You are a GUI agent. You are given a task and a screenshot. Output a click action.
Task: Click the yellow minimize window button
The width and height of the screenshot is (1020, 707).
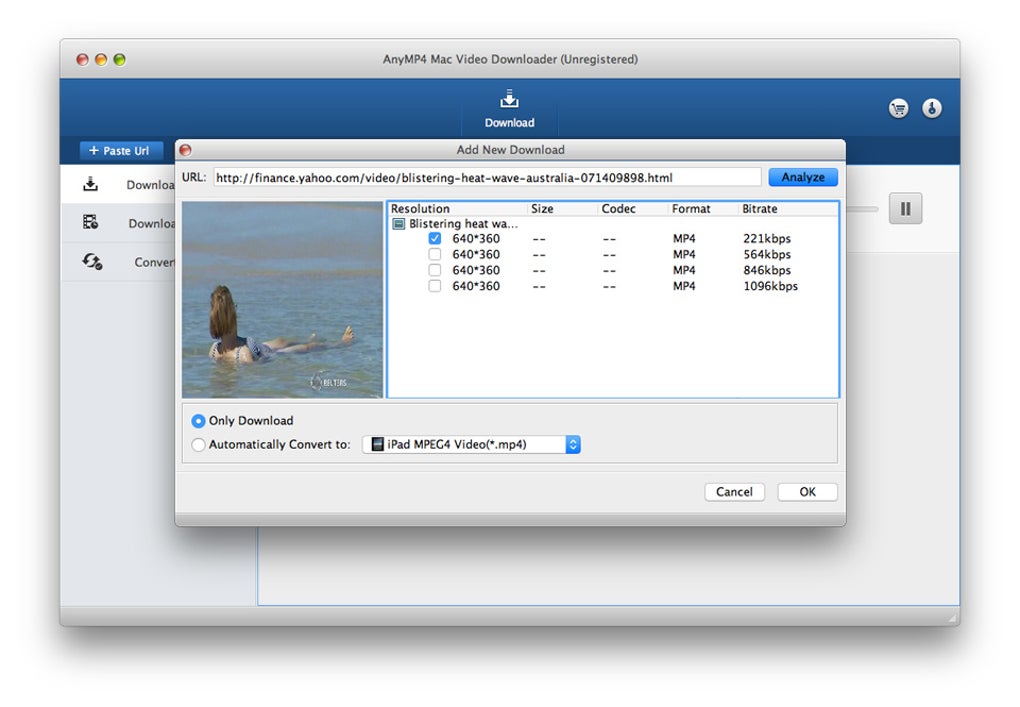tap(101, 60)
